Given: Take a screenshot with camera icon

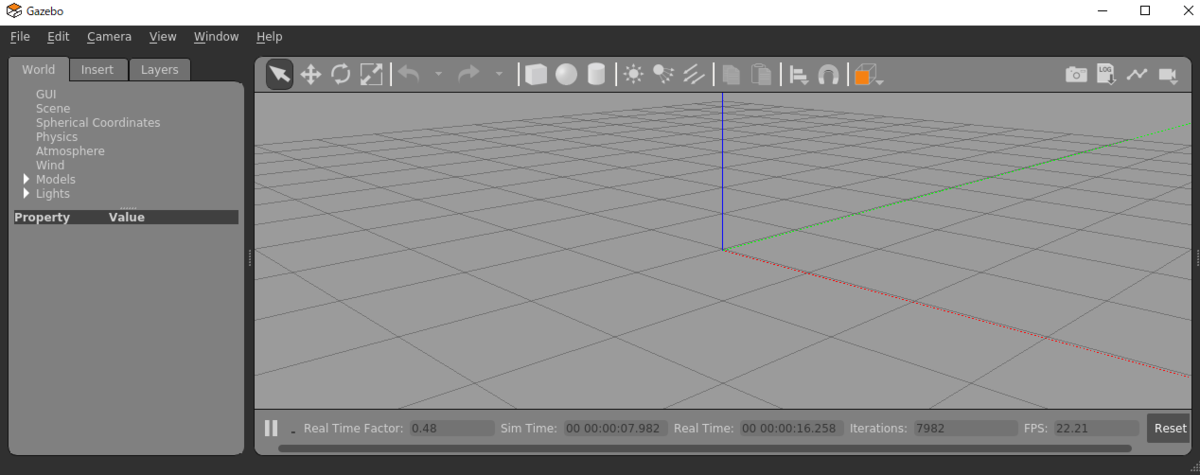Looking at the screenshot, I should [1076, 74].
